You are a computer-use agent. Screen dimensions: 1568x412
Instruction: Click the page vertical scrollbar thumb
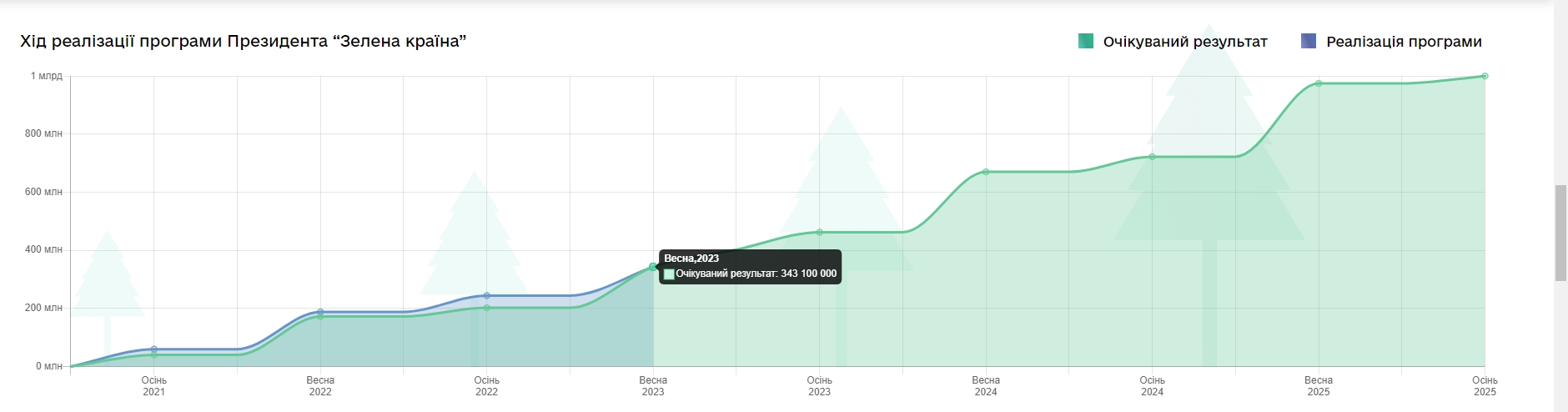(1561, 234)
